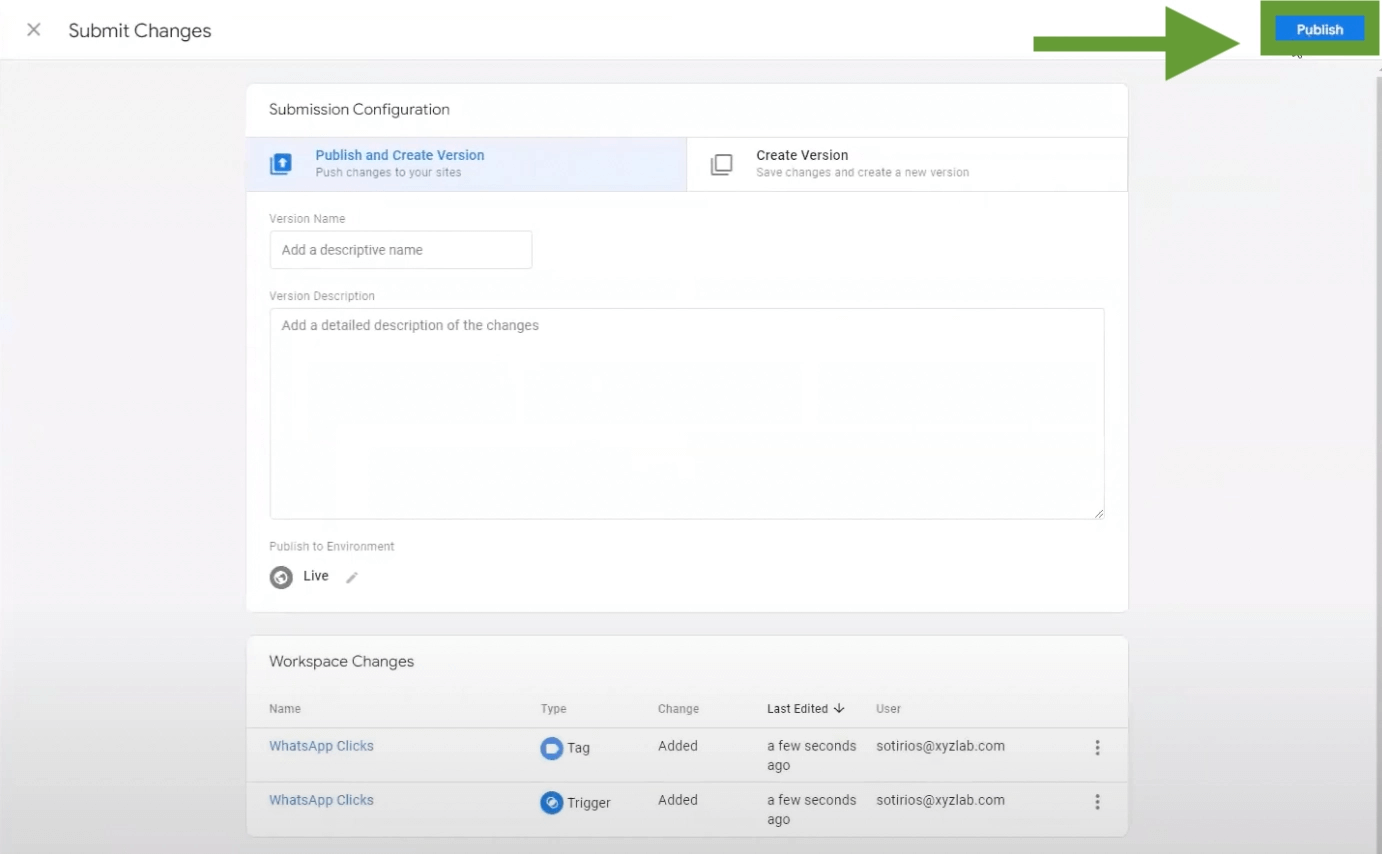Select the Create Version tab
Screen dimensions: 1382x854
click(x=907, y=164)
